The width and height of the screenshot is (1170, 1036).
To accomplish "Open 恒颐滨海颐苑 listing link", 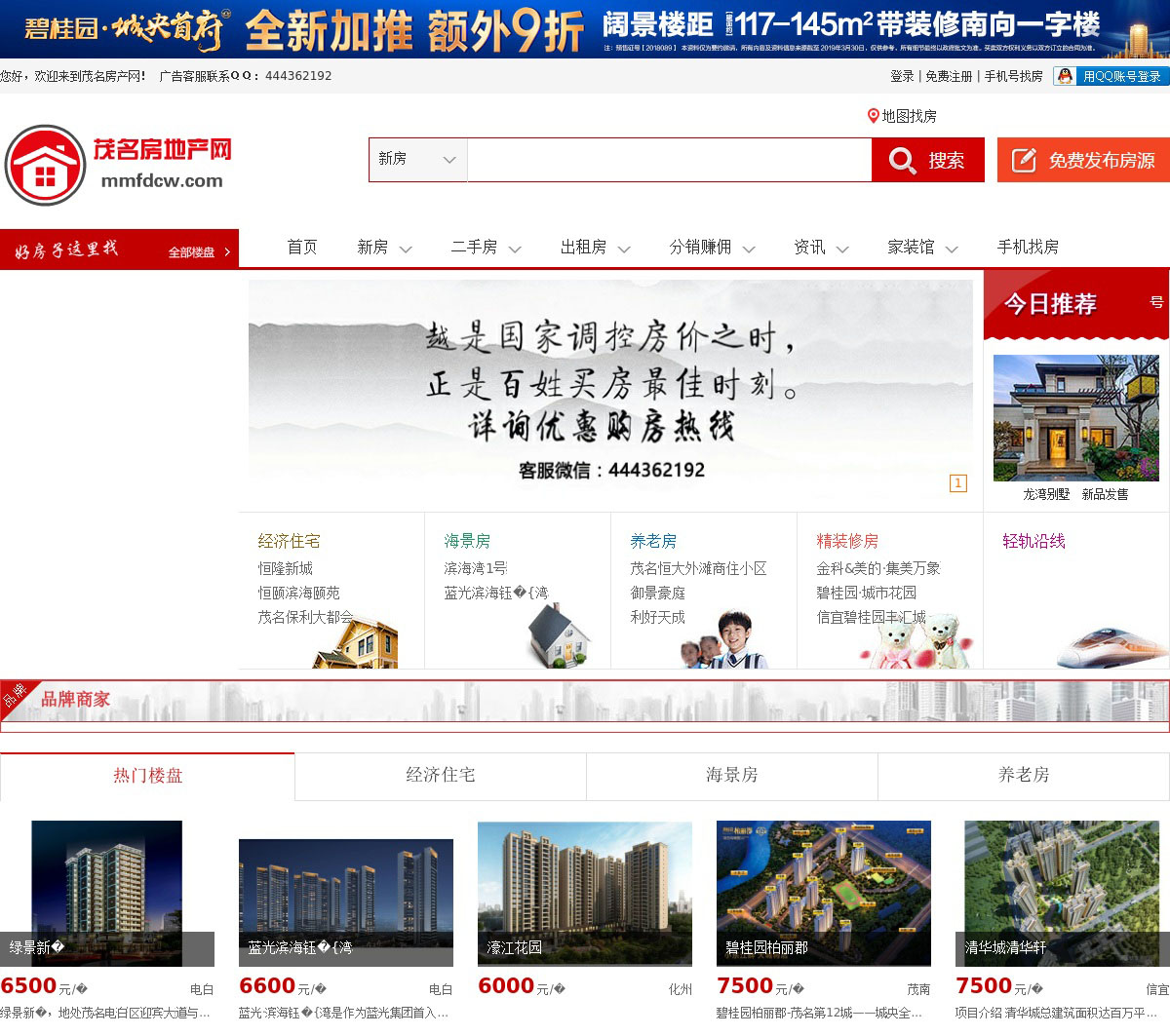I will [x=298, y=593].
